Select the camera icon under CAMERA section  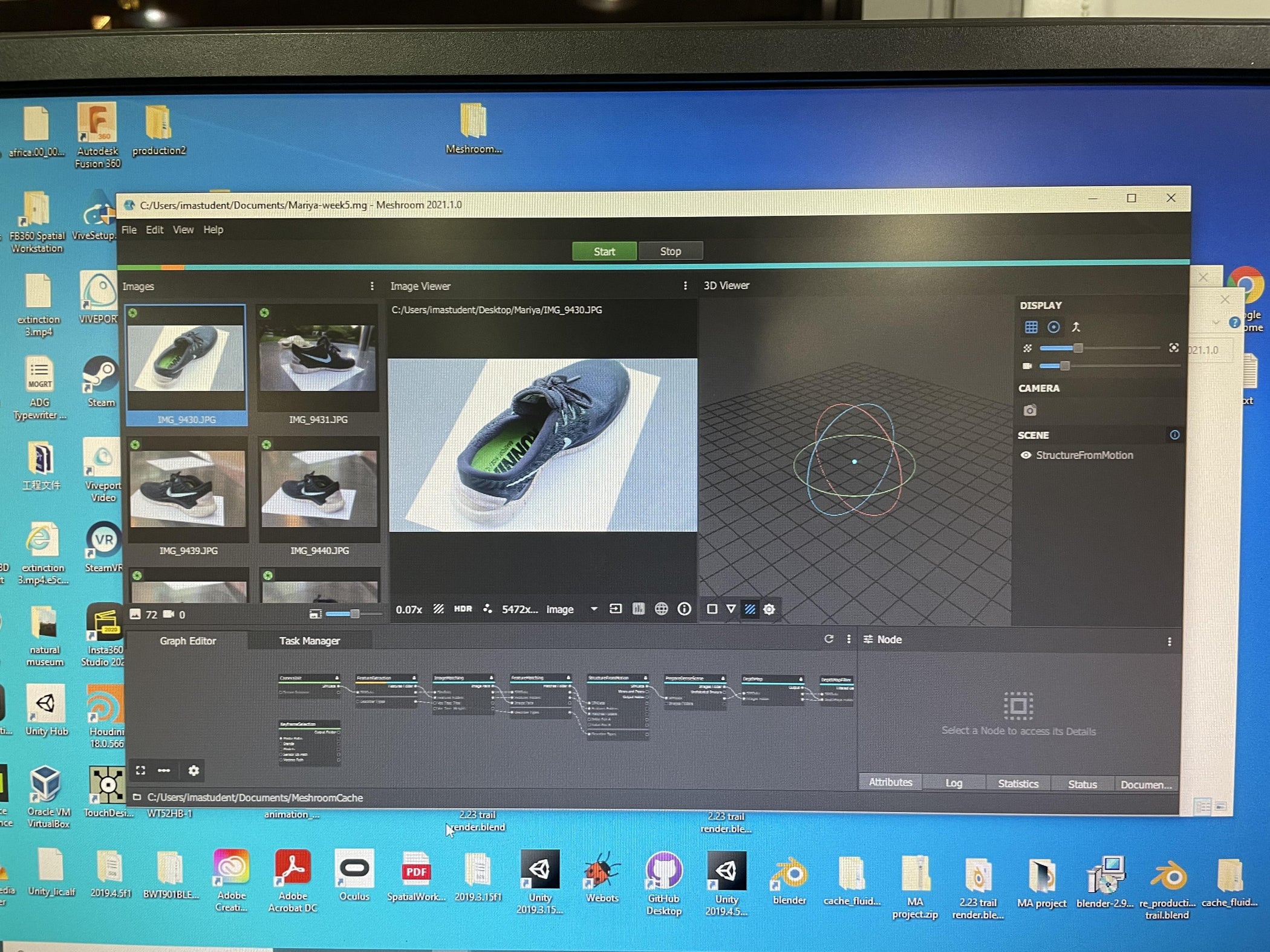(1030, 411)
